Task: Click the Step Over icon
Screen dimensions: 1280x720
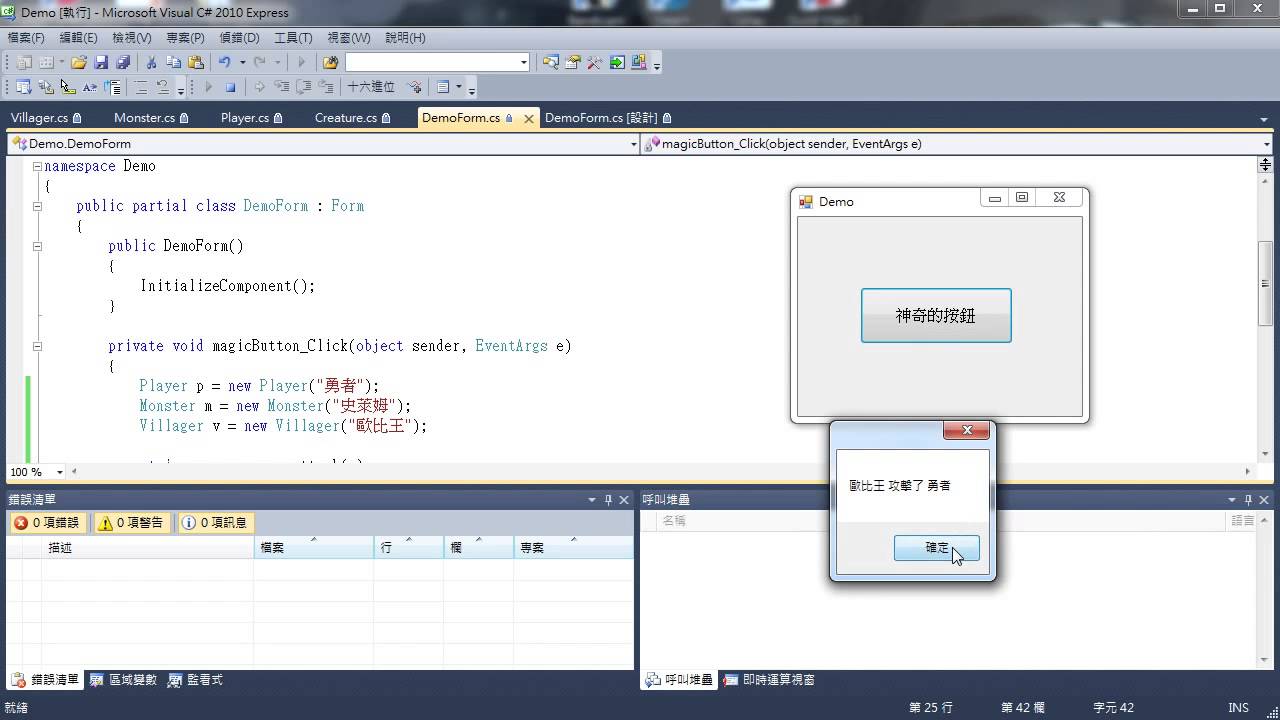Action: coord(303,87)
